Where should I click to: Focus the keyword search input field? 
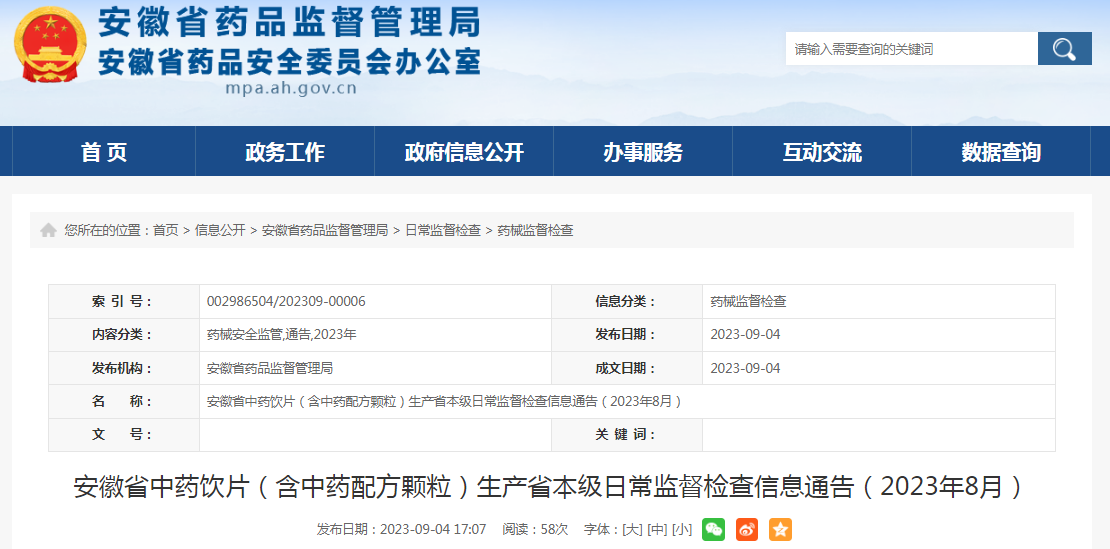tap(910, 49)
